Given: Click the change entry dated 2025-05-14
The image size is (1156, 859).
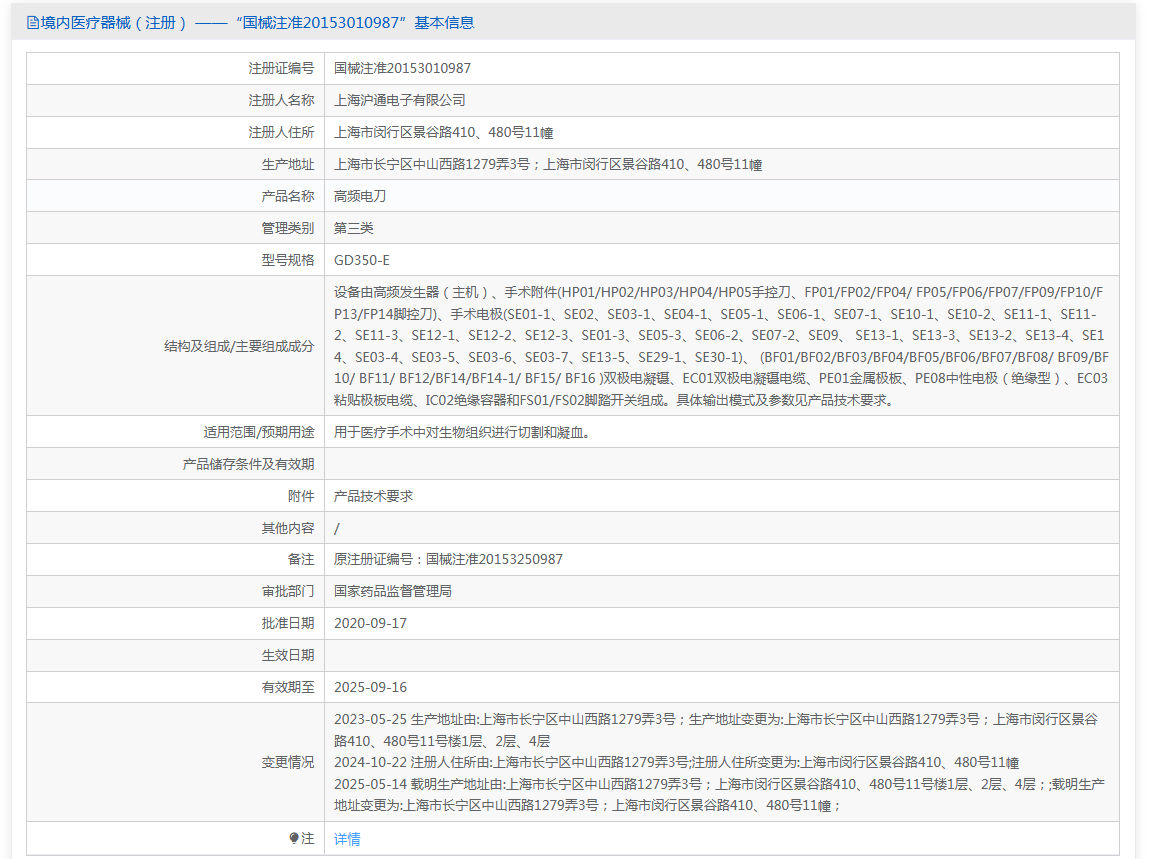Looking at the screenshot, I should (x=720, y=795).
